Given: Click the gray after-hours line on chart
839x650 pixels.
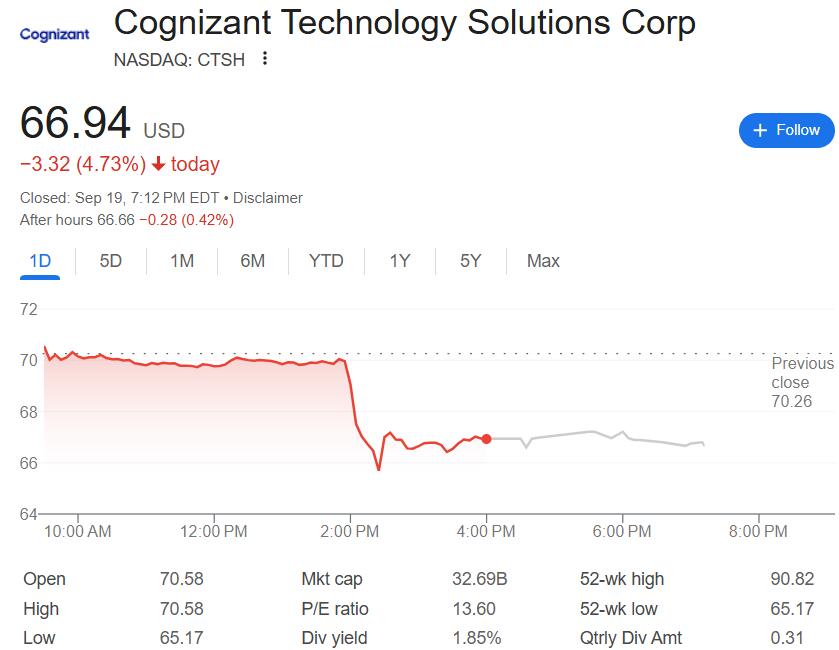Looking at the screenshot, I should [590, 433].
